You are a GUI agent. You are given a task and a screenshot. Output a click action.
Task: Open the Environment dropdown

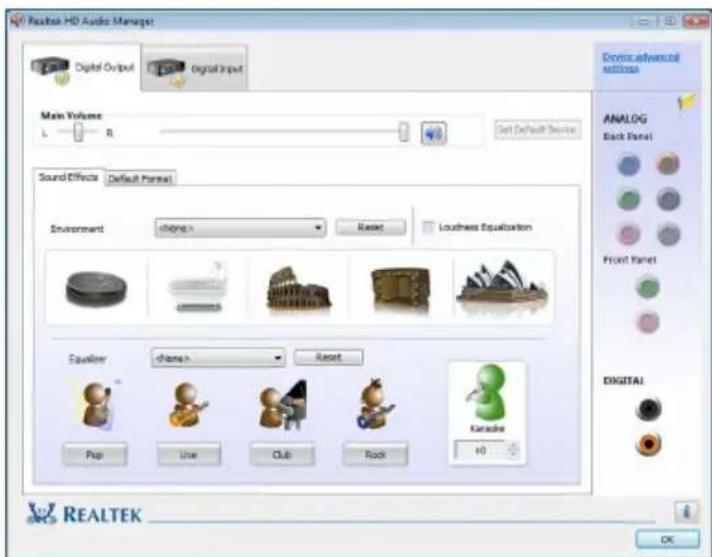[x=240, y=228]
